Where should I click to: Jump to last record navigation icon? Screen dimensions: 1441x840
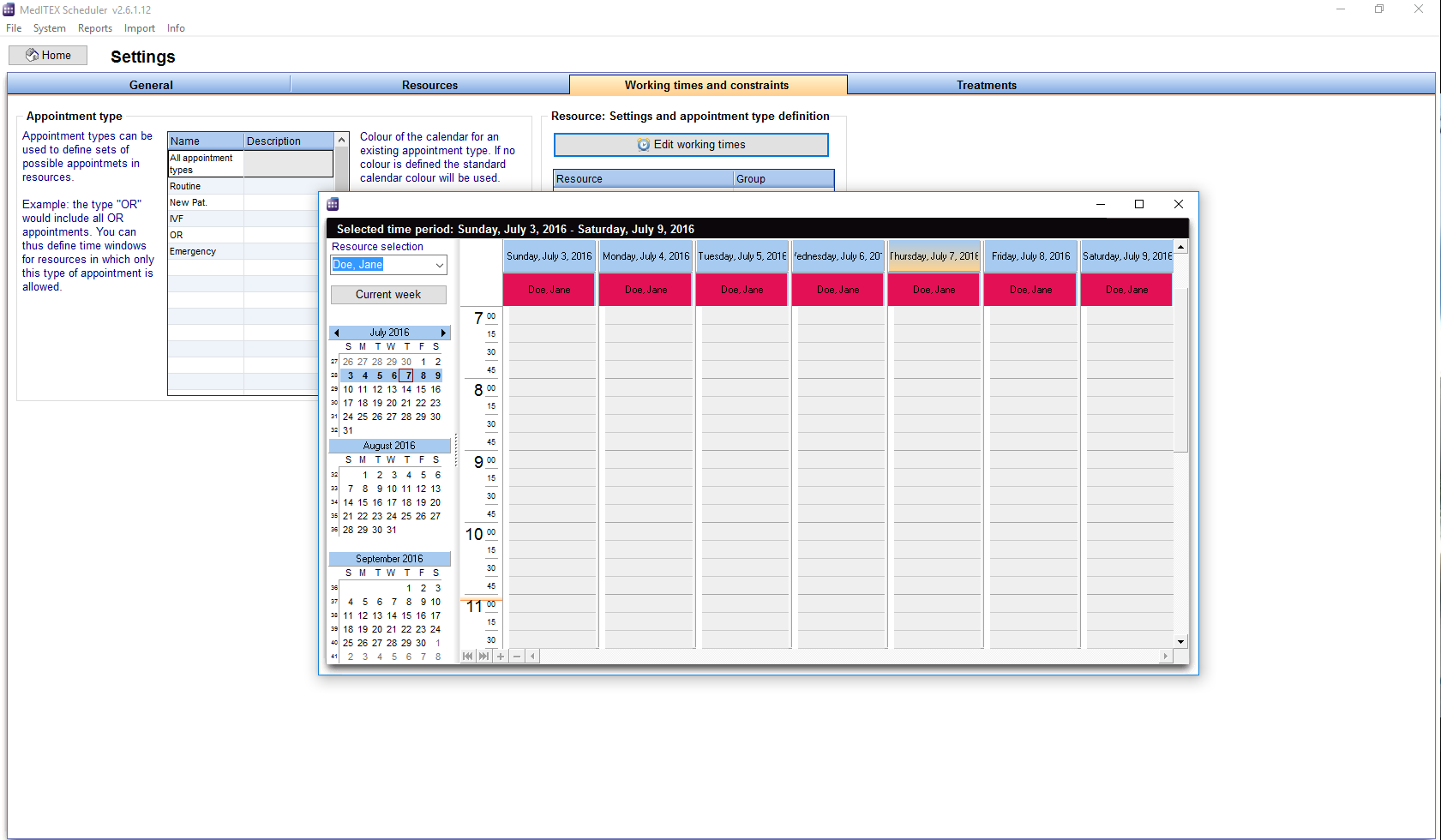[484, 657]
